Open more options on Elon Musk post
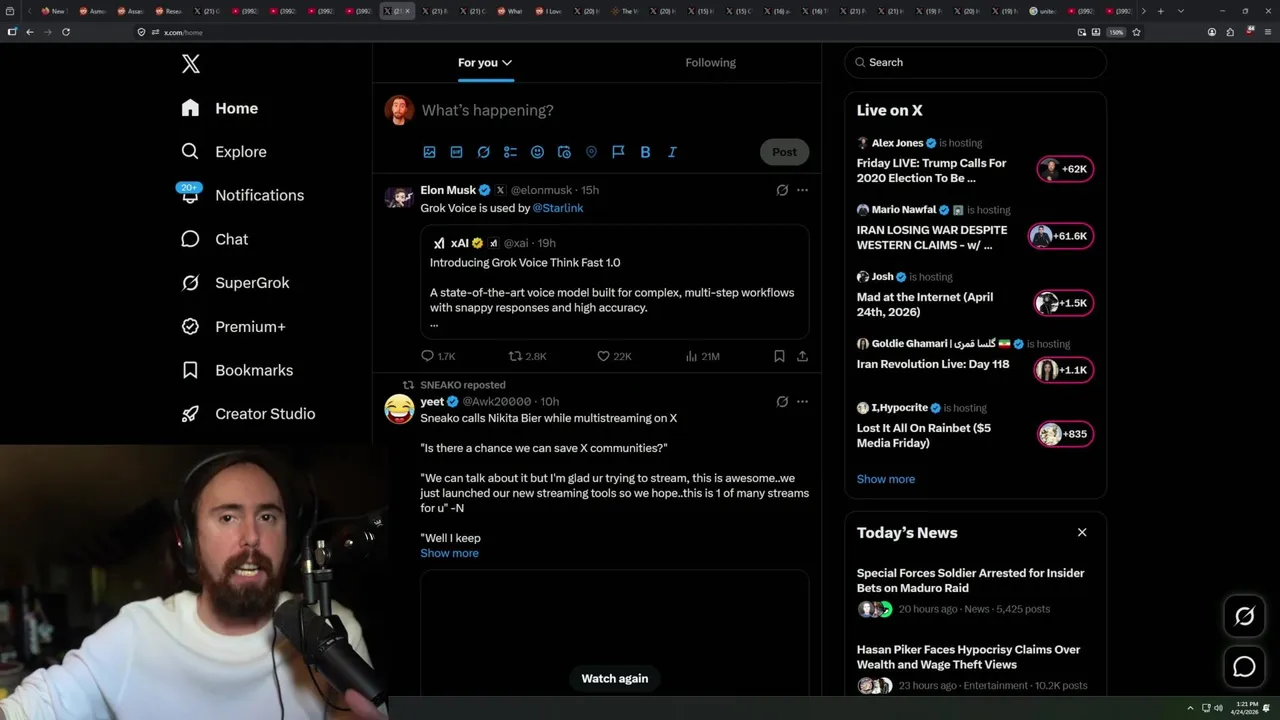Viewport: 1280px width, 720px height. (x=802, y=190)
